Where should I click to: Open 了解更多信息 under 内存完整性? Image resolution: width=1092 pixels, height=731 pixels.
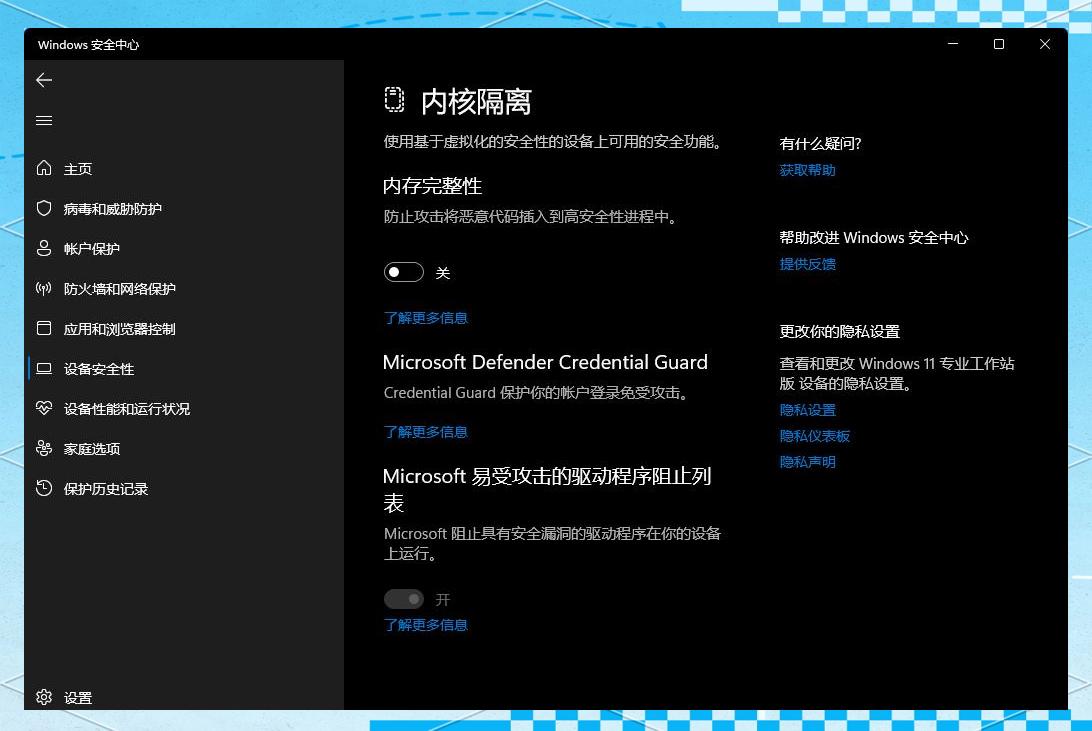click(x=425, y=317)
